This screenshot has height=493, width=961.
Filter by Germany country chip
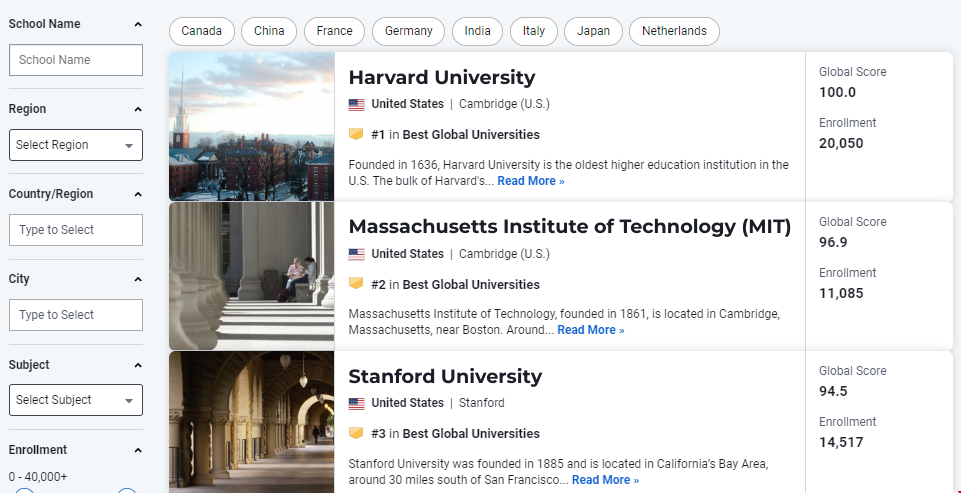point(409,31)
